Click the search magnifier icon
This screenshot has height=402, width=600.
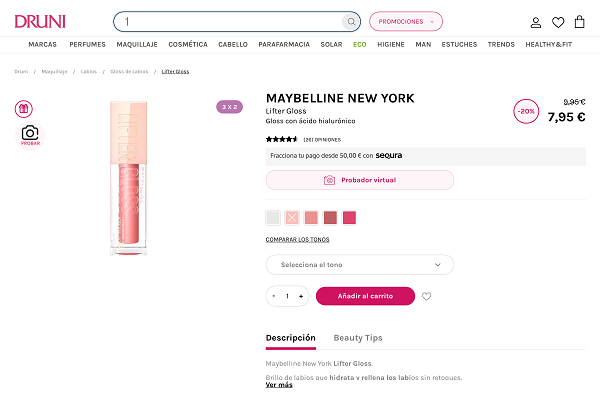pos(350,21)
